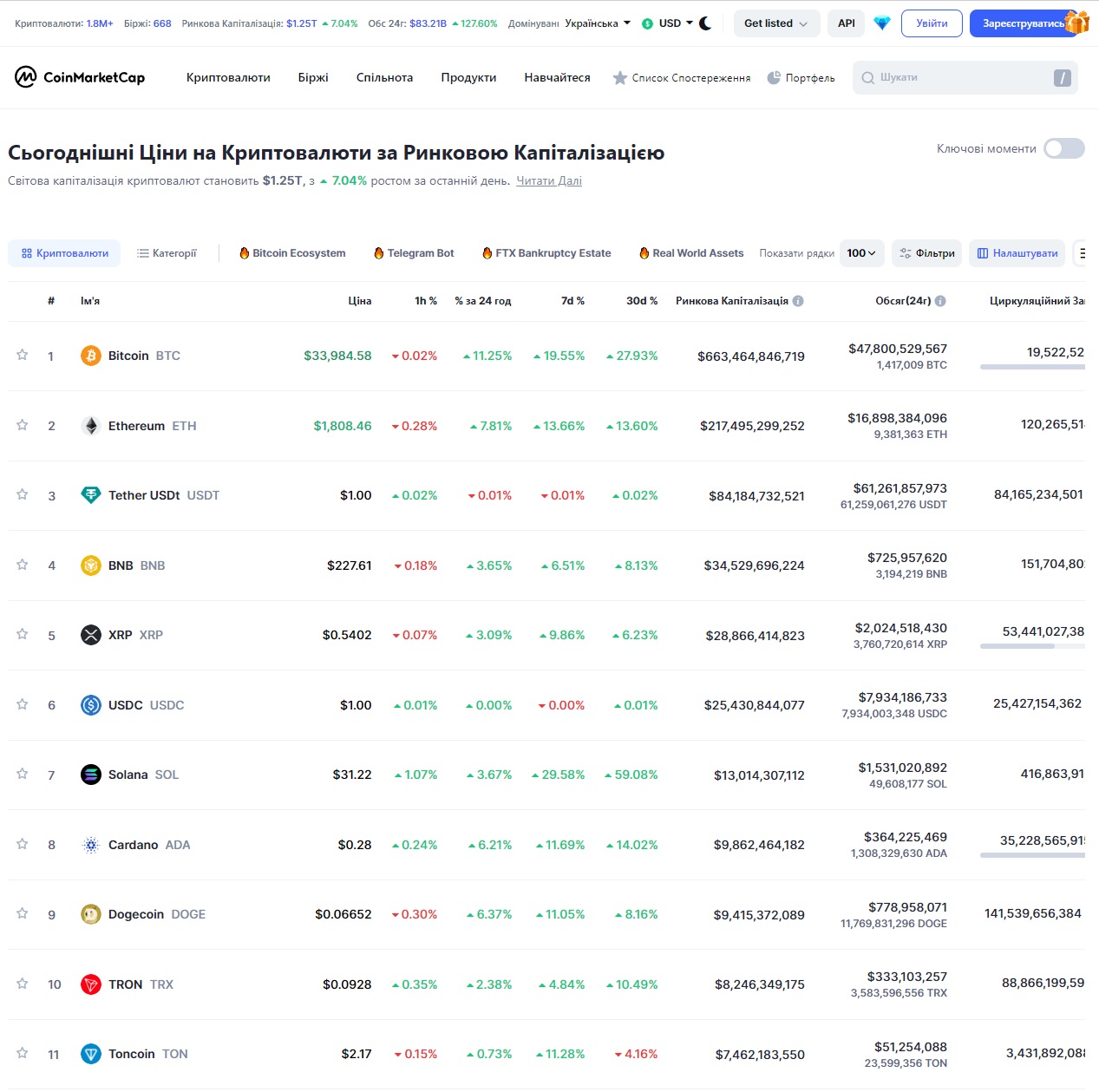Open the Криптовалюти navigation menu
Image resolution: width=1099 pixels, height=1092 pixels.
coord(228,78)
